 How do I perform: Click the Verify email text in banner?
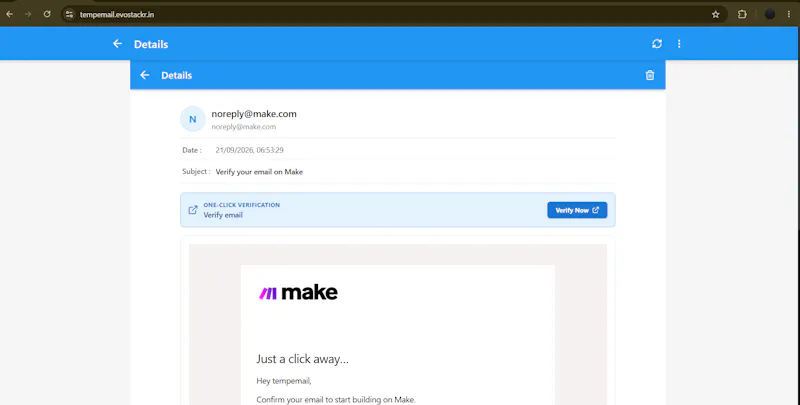223,215
